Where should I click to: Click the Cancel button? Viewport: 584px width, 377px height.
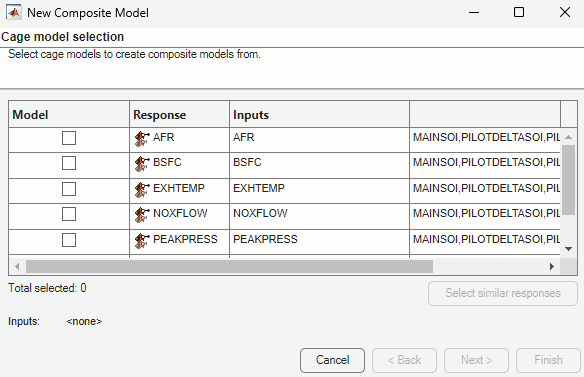[332, 360]
